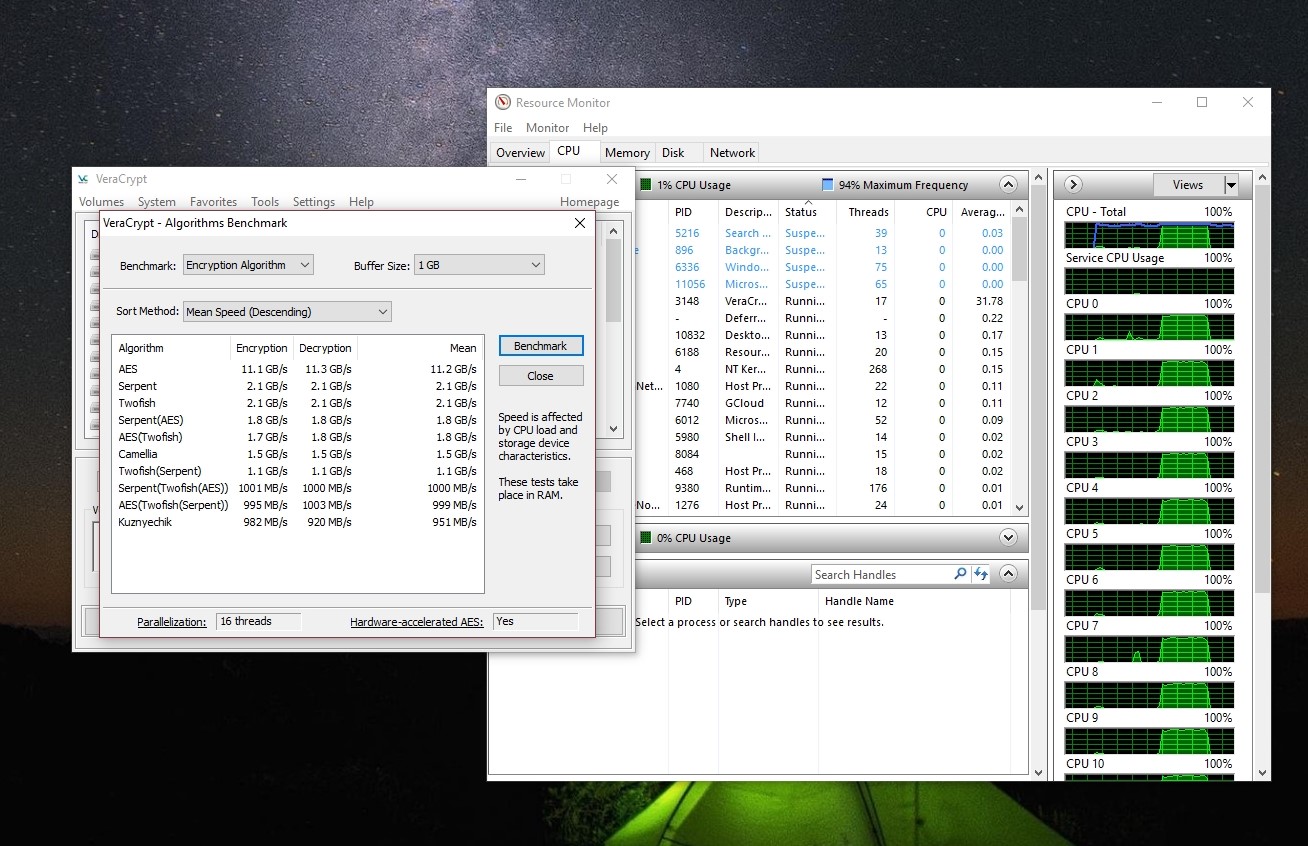Click the Homepage link in VeraCrypt
The image size is (1308, 846).
point(589,202)
